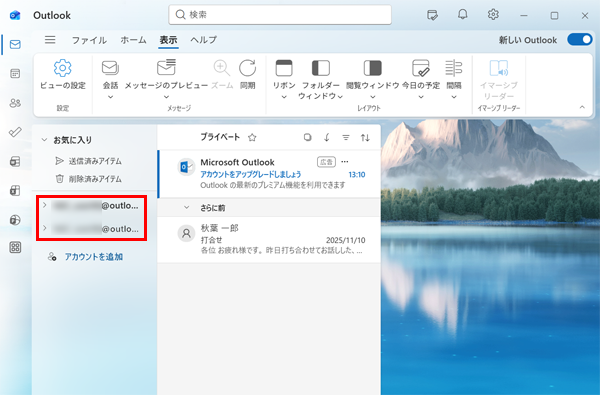Open the Mail view in sidebar
The image size is (600, 395).
[15, 44]
